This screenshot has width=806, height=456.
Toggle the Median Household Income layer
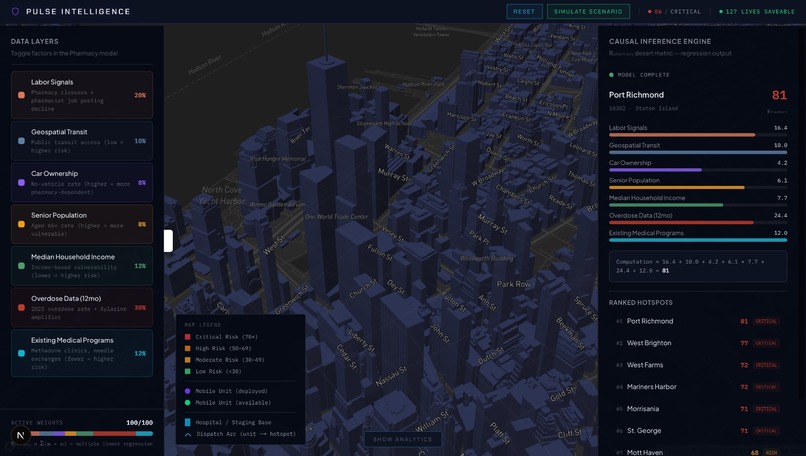click(82, 265)
